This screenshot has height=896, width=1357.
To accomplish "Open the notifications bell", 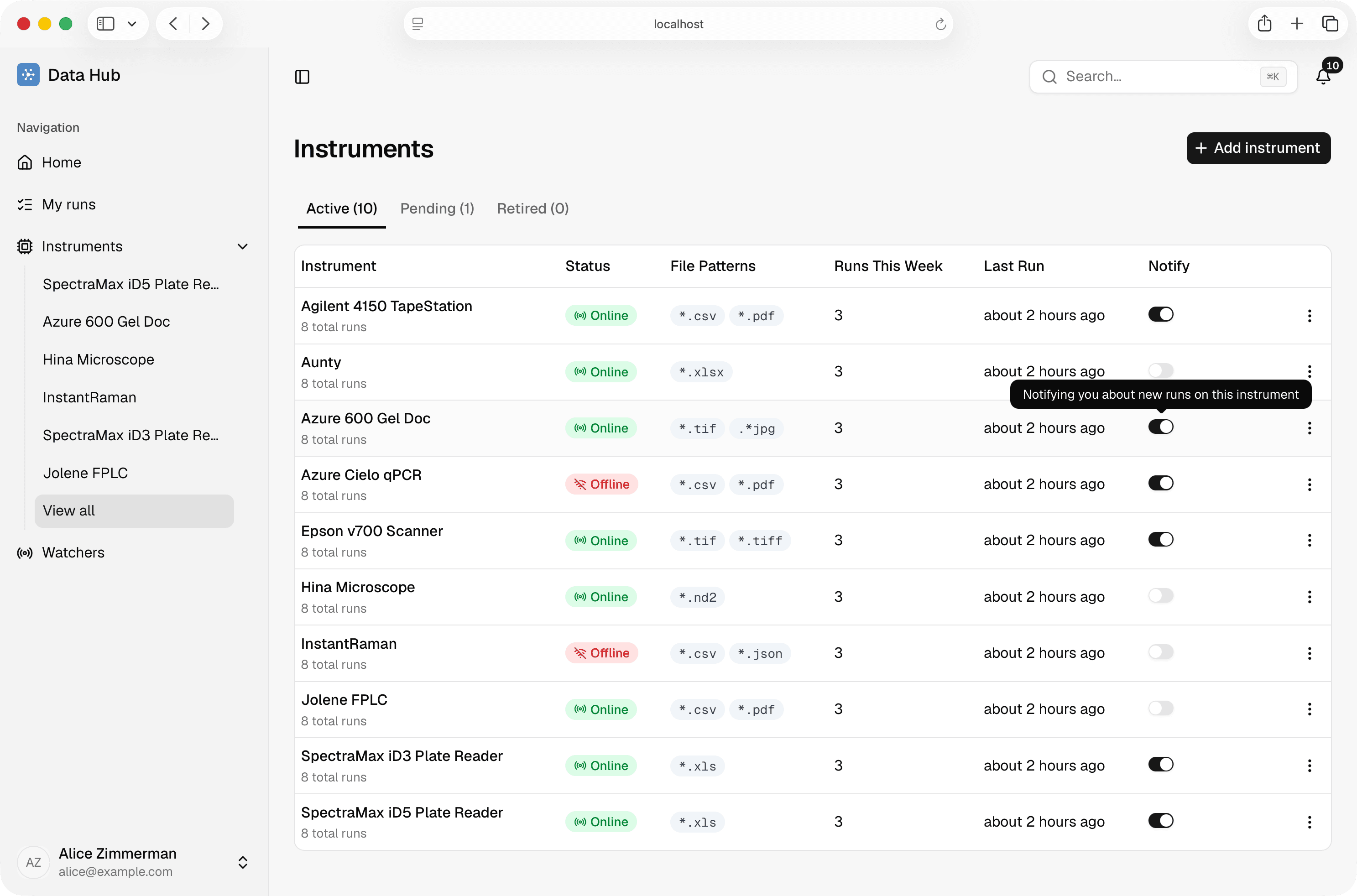I will click(x=1323, y=77).
